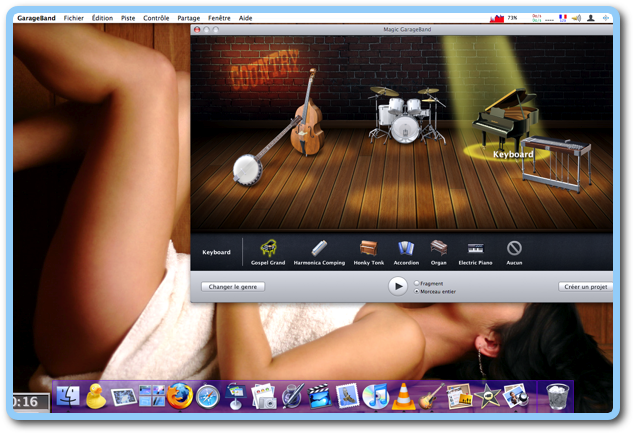The width and height of the screenshot is (634, 434).
Task: Select the grand piano labeled Keyboard
Action: [505, 119]
